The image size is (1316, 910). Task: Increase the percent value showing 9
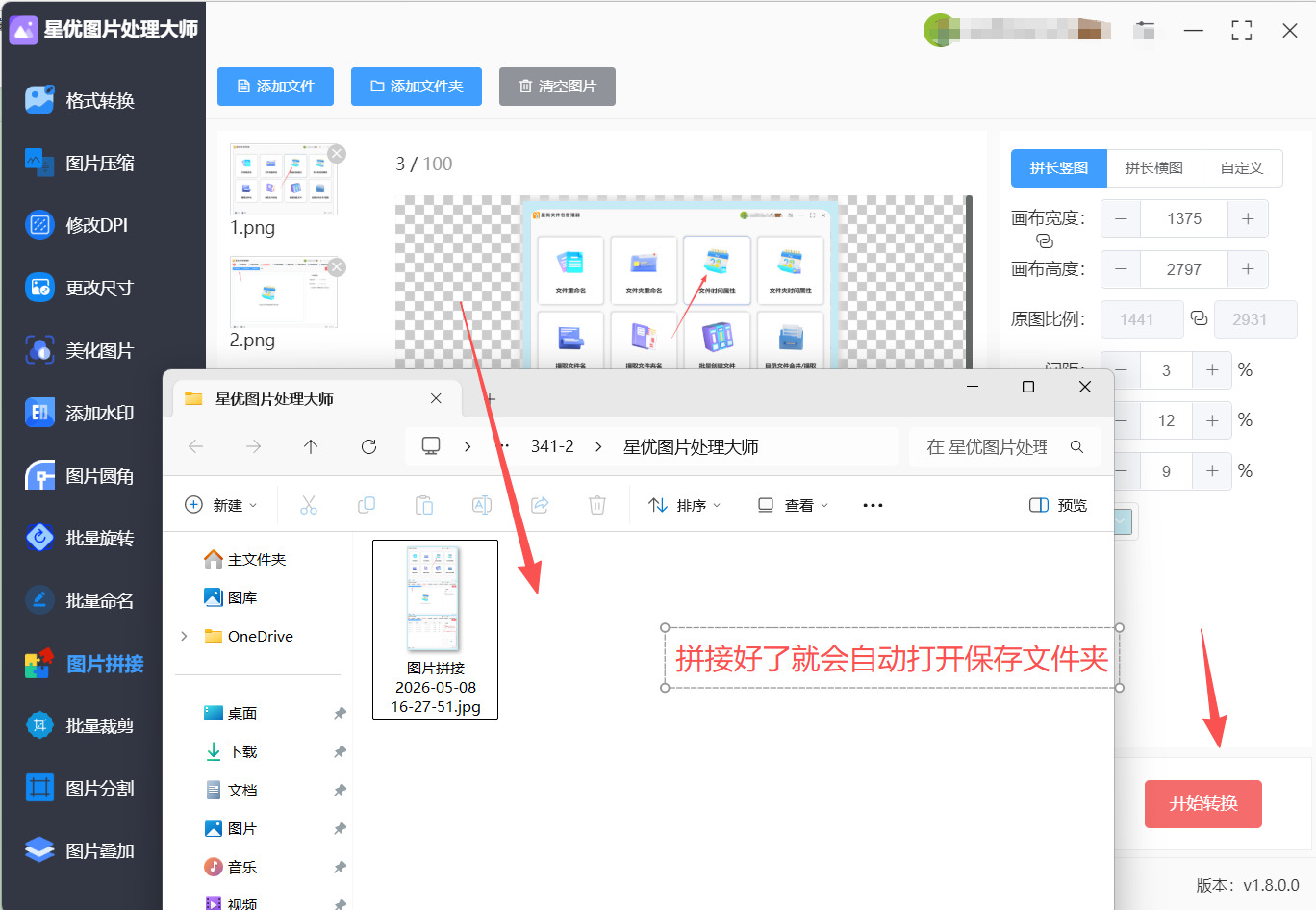(1212, 471)
